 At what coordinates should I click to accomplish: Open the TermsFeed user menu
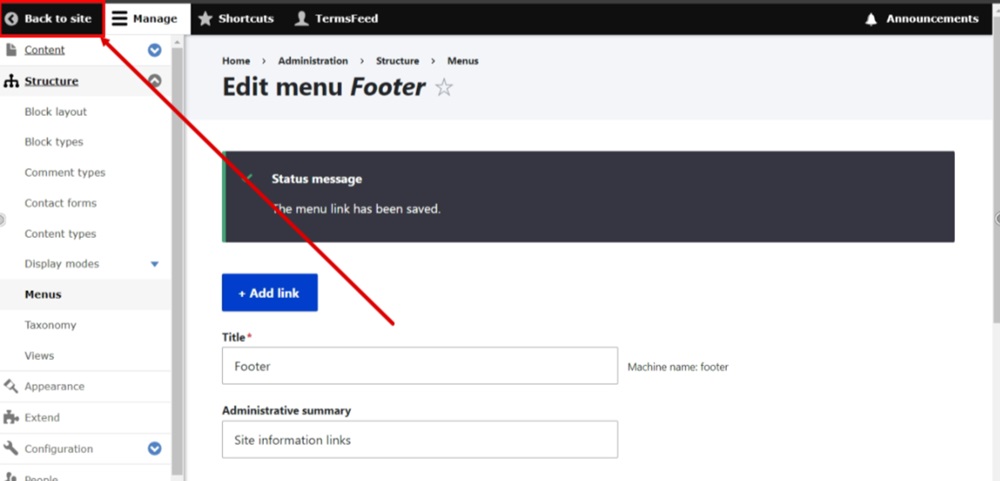click(x=336, y=18)
